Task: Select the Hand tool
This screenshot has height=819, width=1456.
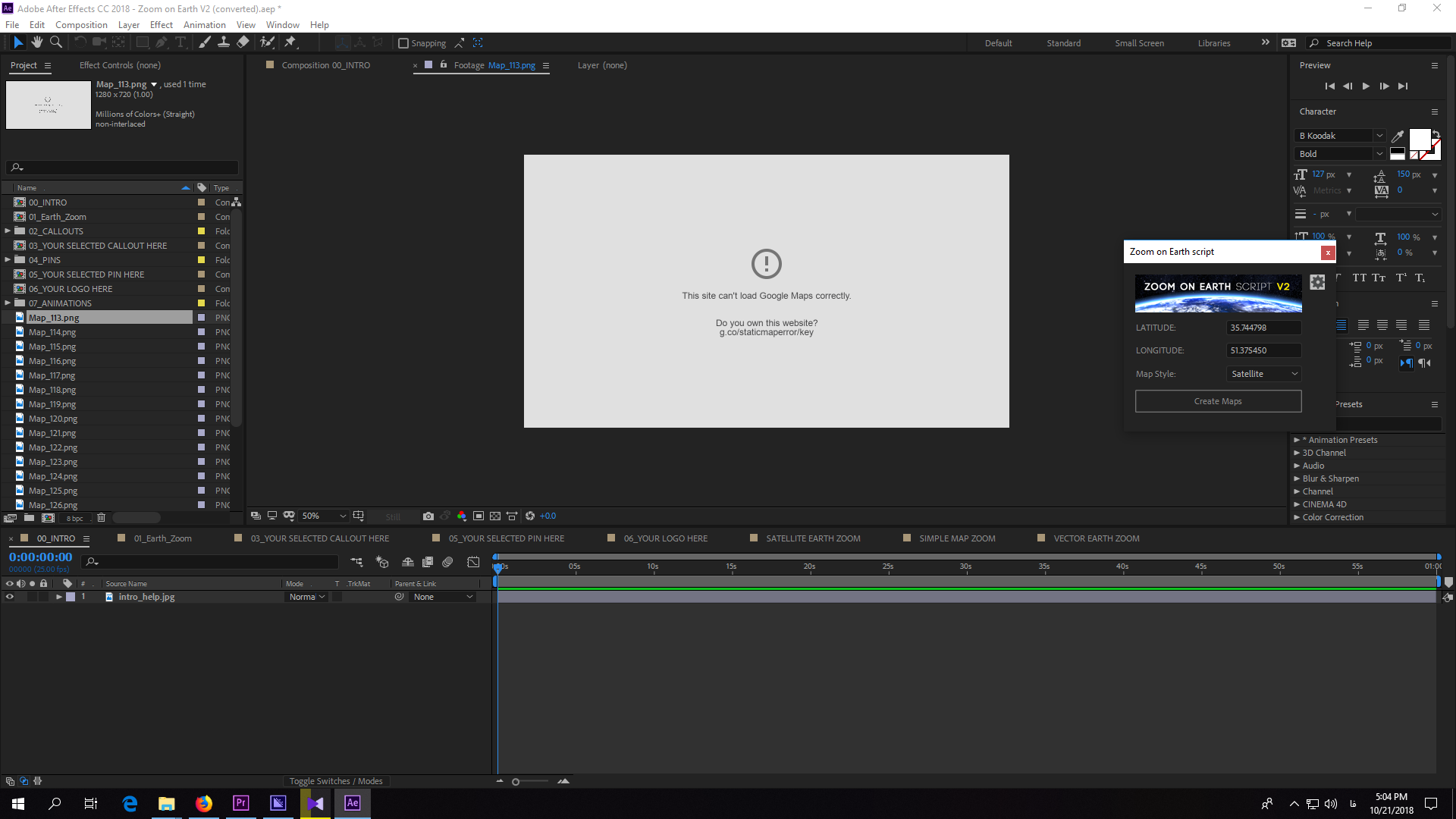Action: click(x=37, y=42)
